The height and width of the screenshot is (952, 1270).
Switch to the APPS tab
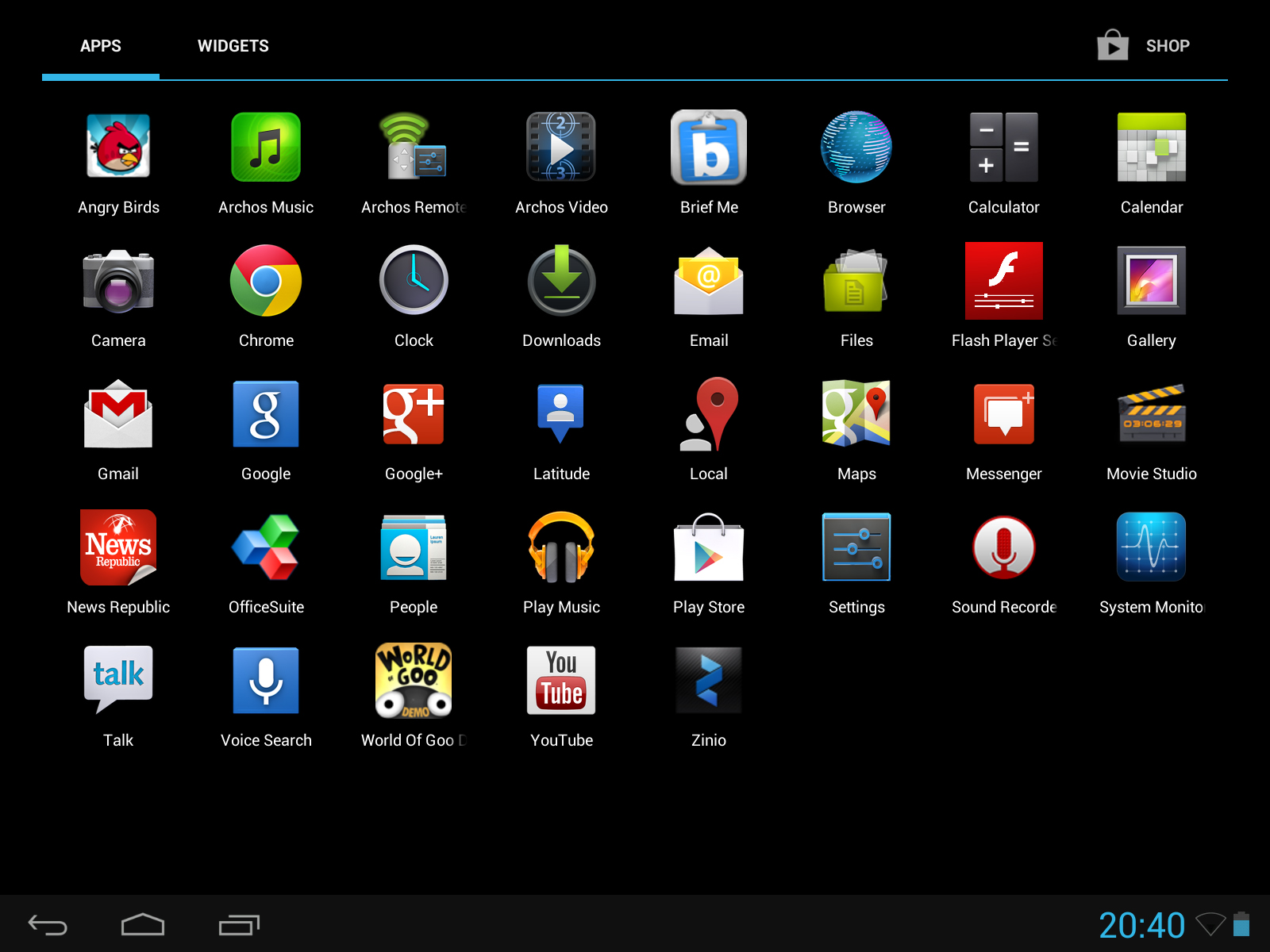click(x=101, y=46)
